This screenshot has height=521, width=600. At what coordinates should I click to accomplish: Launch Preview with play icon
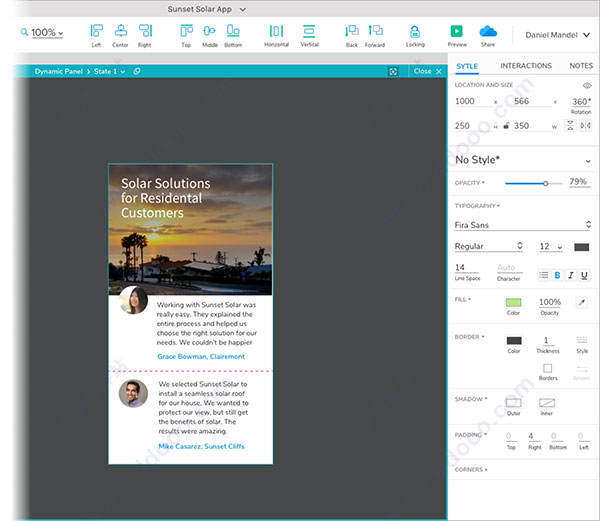point(457,31)
